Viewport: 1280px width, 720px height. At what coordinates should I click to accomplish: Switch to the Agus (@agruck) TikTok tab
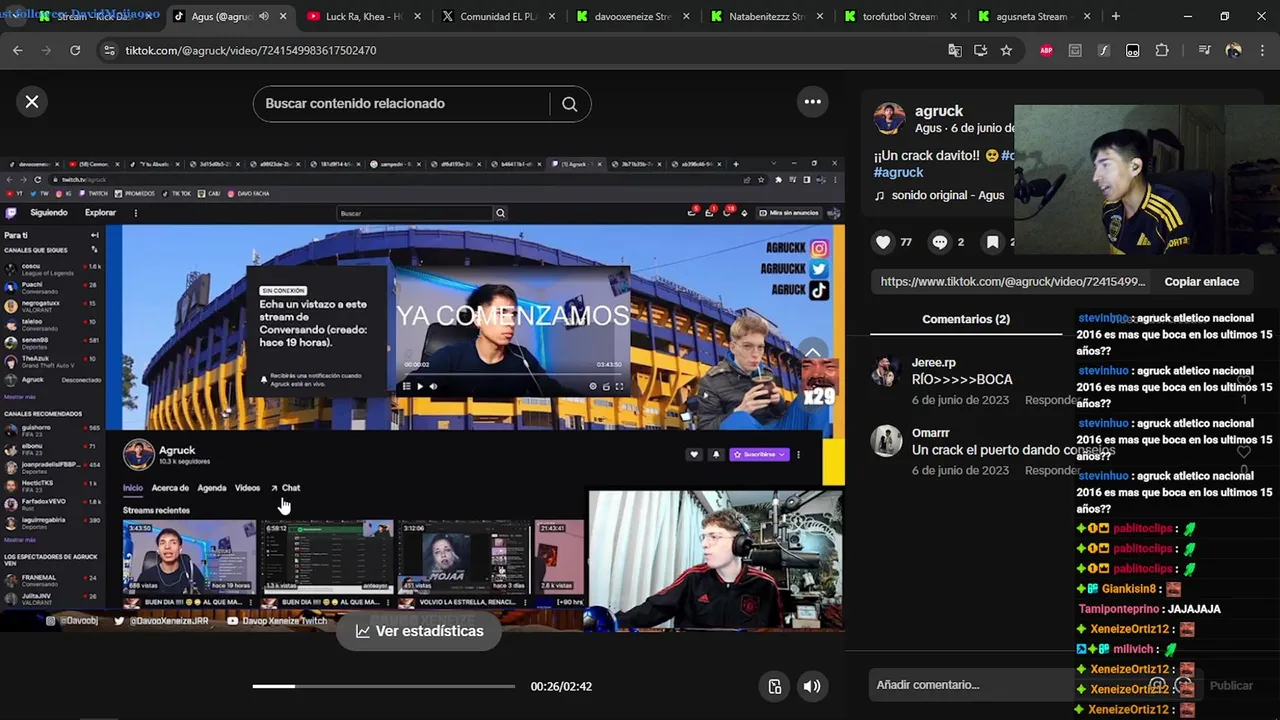(x=220, y=16)
